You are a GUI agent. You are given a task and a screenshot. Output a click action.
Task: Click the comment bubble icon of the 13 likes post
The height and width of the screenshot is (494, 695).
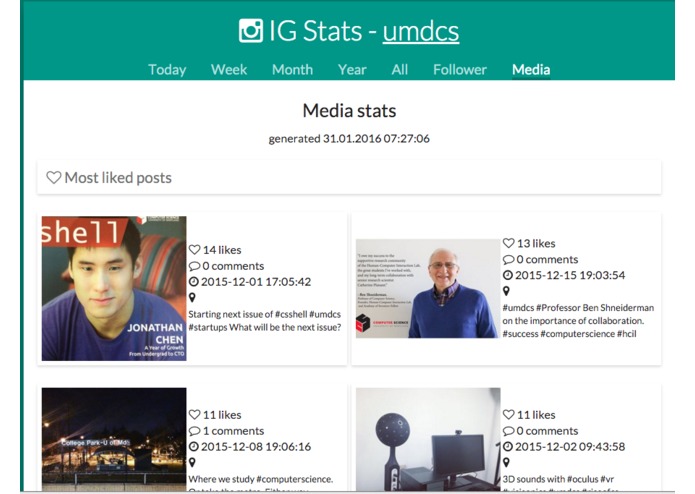[x=508, y=260]
